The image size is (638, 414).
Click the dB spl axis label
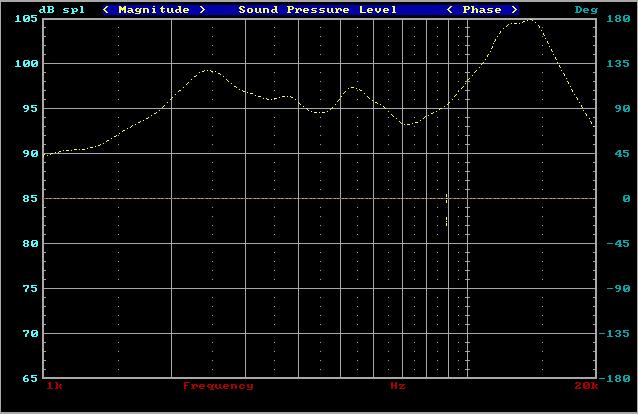(x=62, y=9)
